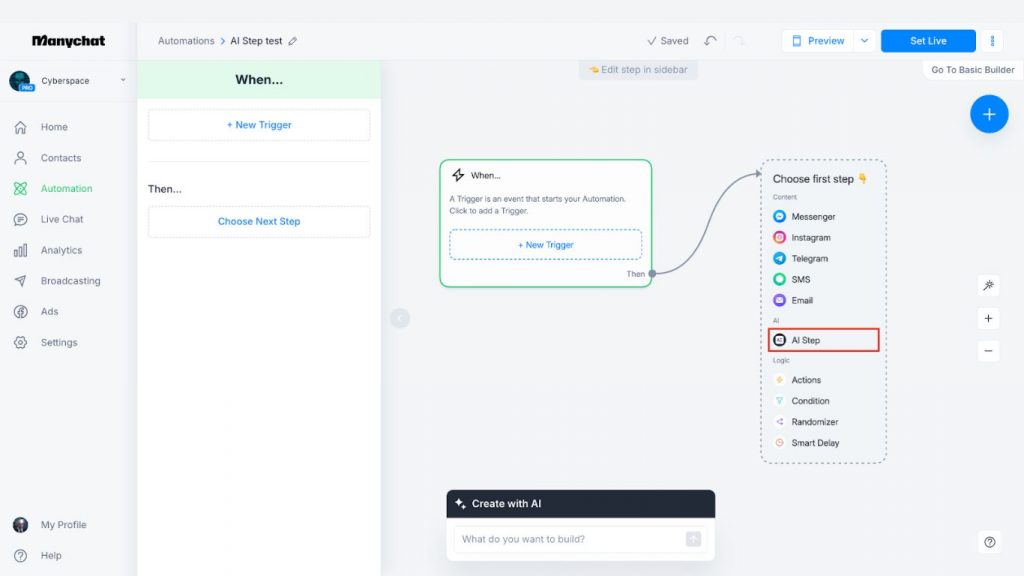Collapse the When sidebar panel
This screenshot has height=576, width=1024.
[x=399, y=317]
